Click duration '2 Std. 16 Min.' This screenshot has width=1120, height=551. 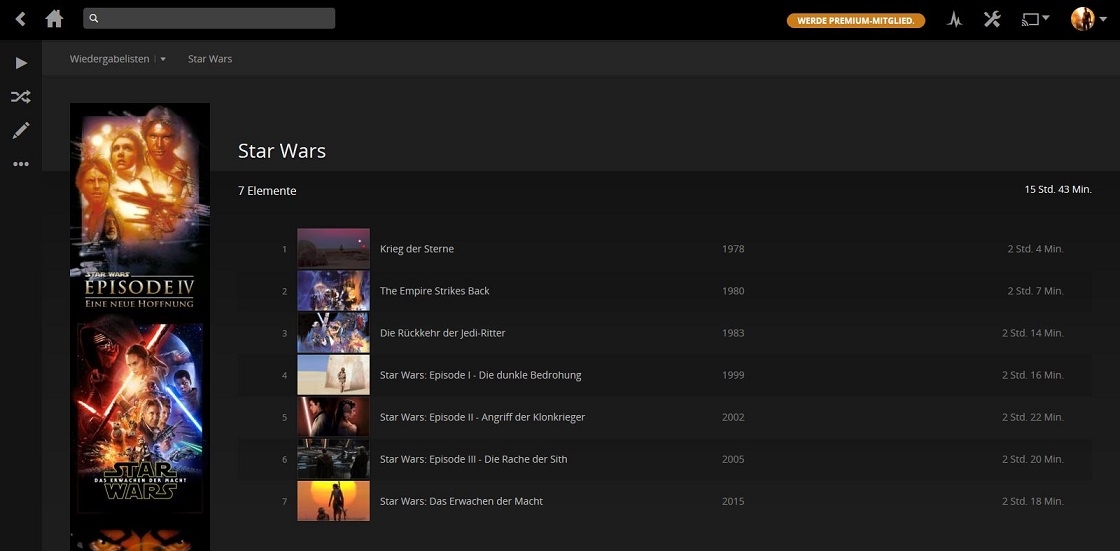1032,375
